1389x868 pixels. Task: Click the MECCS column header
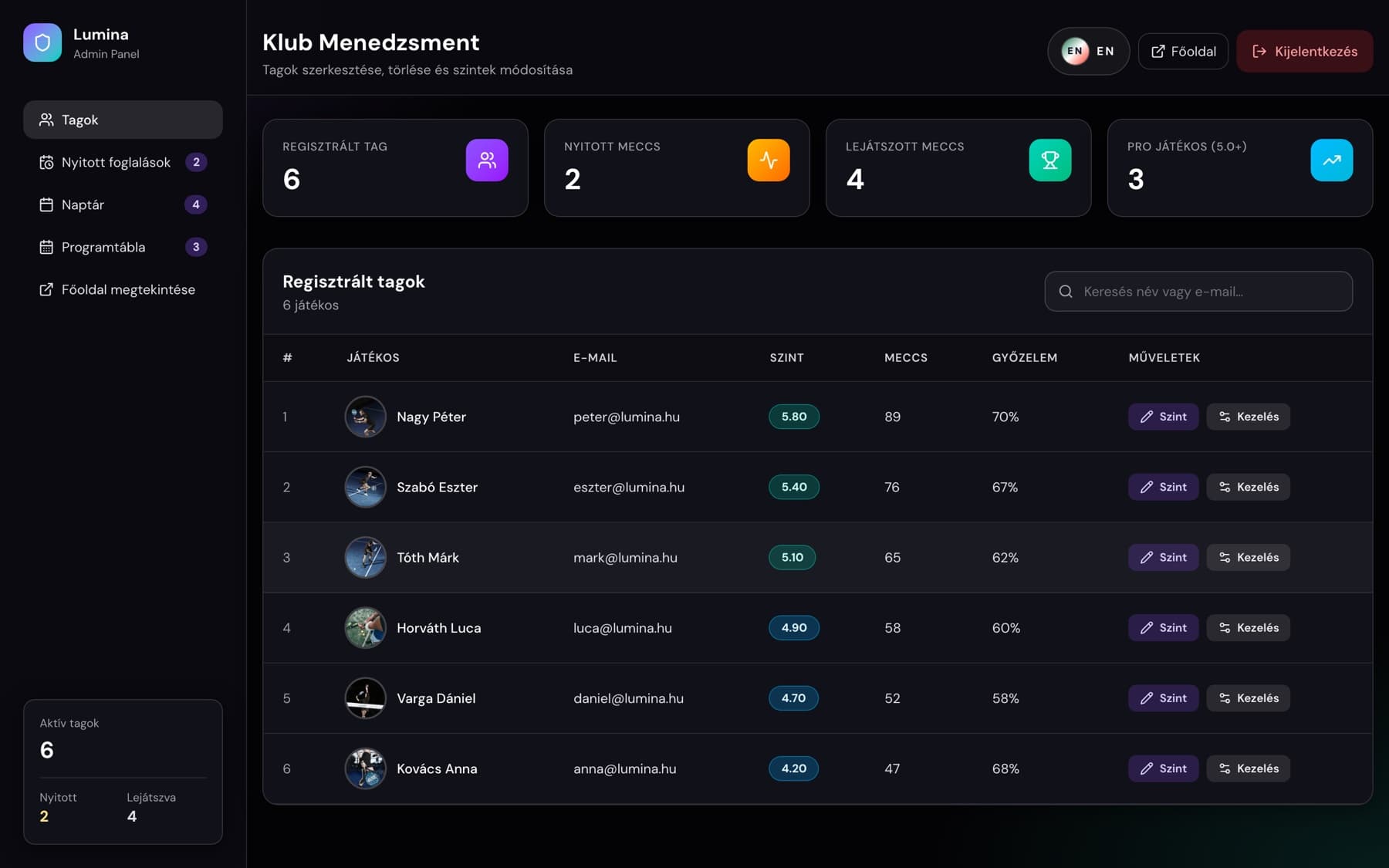pyautogui.click(x=906, y=358)
